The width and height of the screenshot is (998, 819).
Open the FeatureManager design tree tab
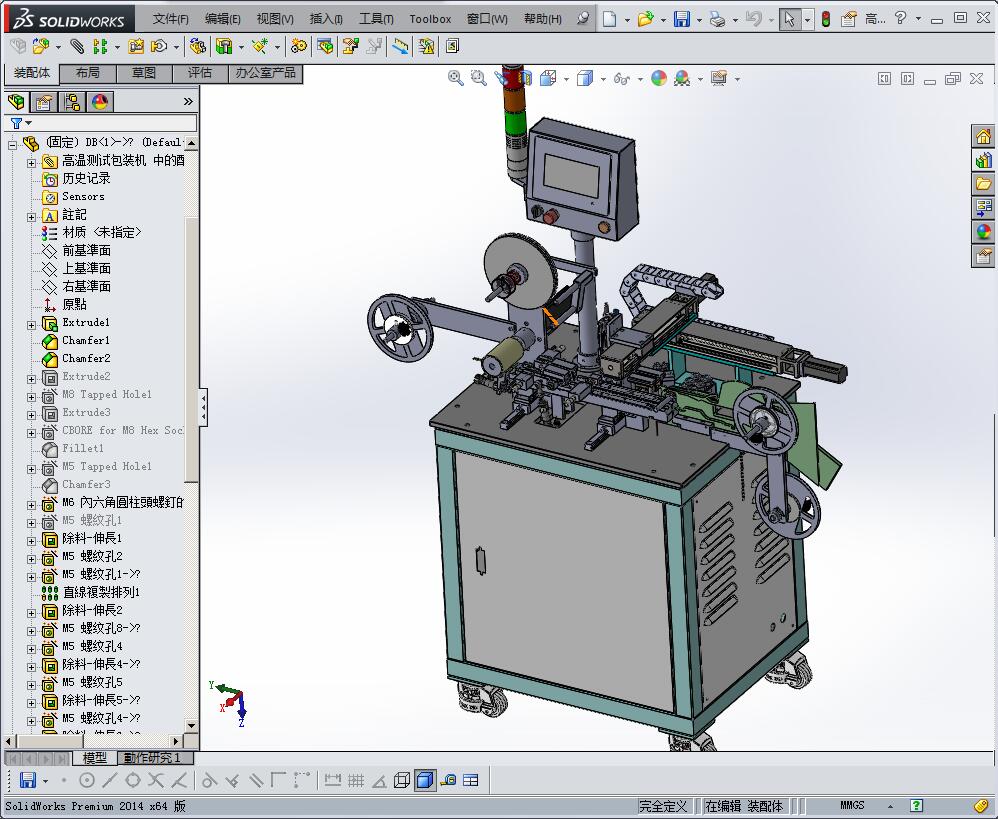click(x=16, y=102)
